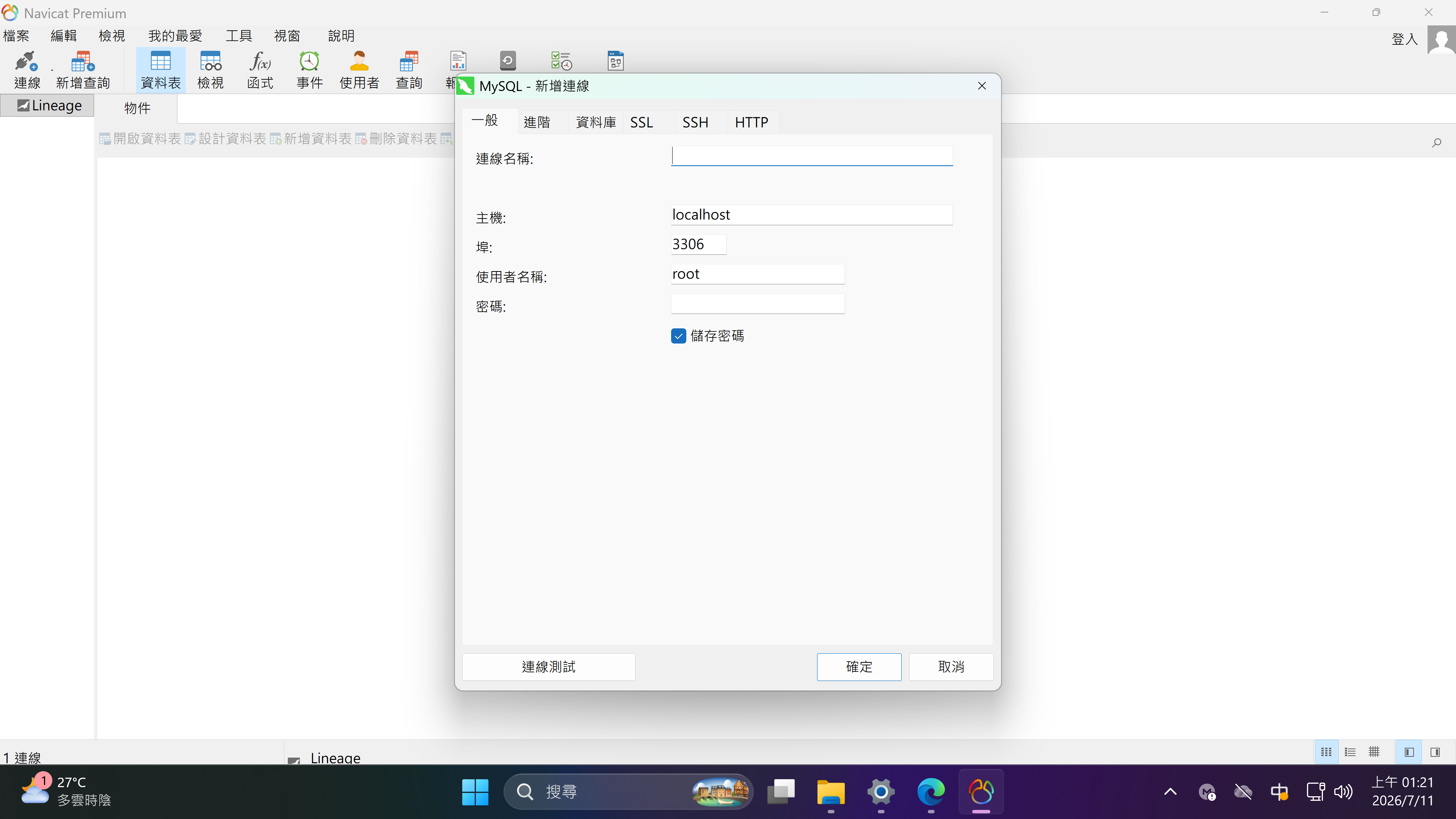Switch to detail view in status bar
The width and height of the screenshot is (1456, 819).
[x=1374, y=752]
